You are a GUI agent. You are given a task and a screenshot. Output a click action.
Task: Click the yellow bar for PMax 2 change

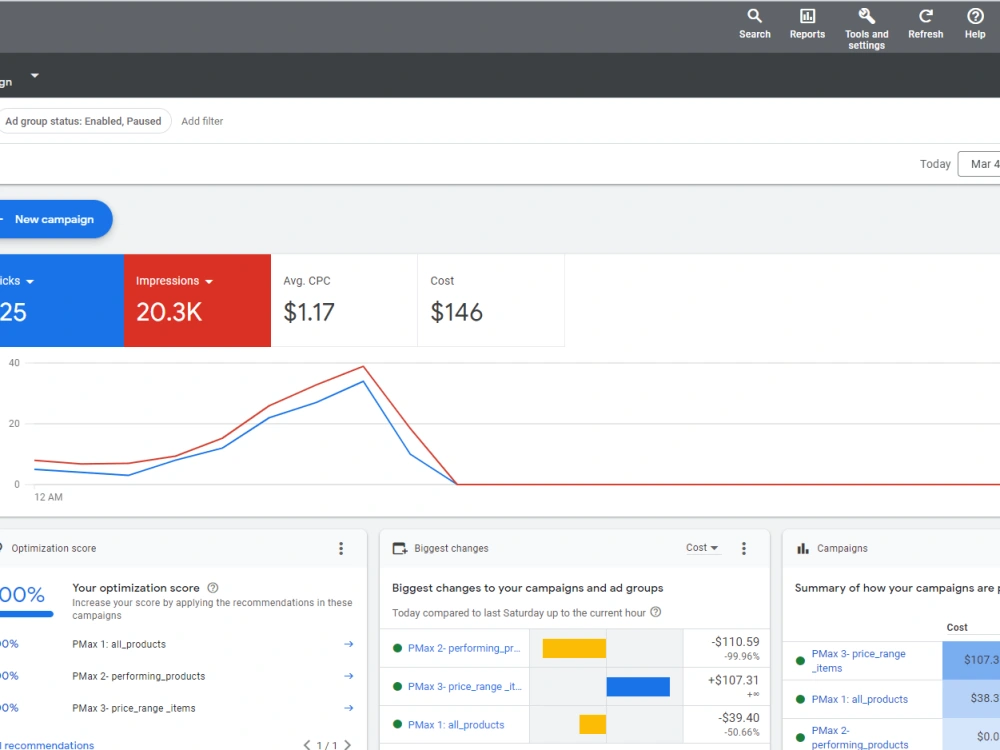[x=574, y=648]
